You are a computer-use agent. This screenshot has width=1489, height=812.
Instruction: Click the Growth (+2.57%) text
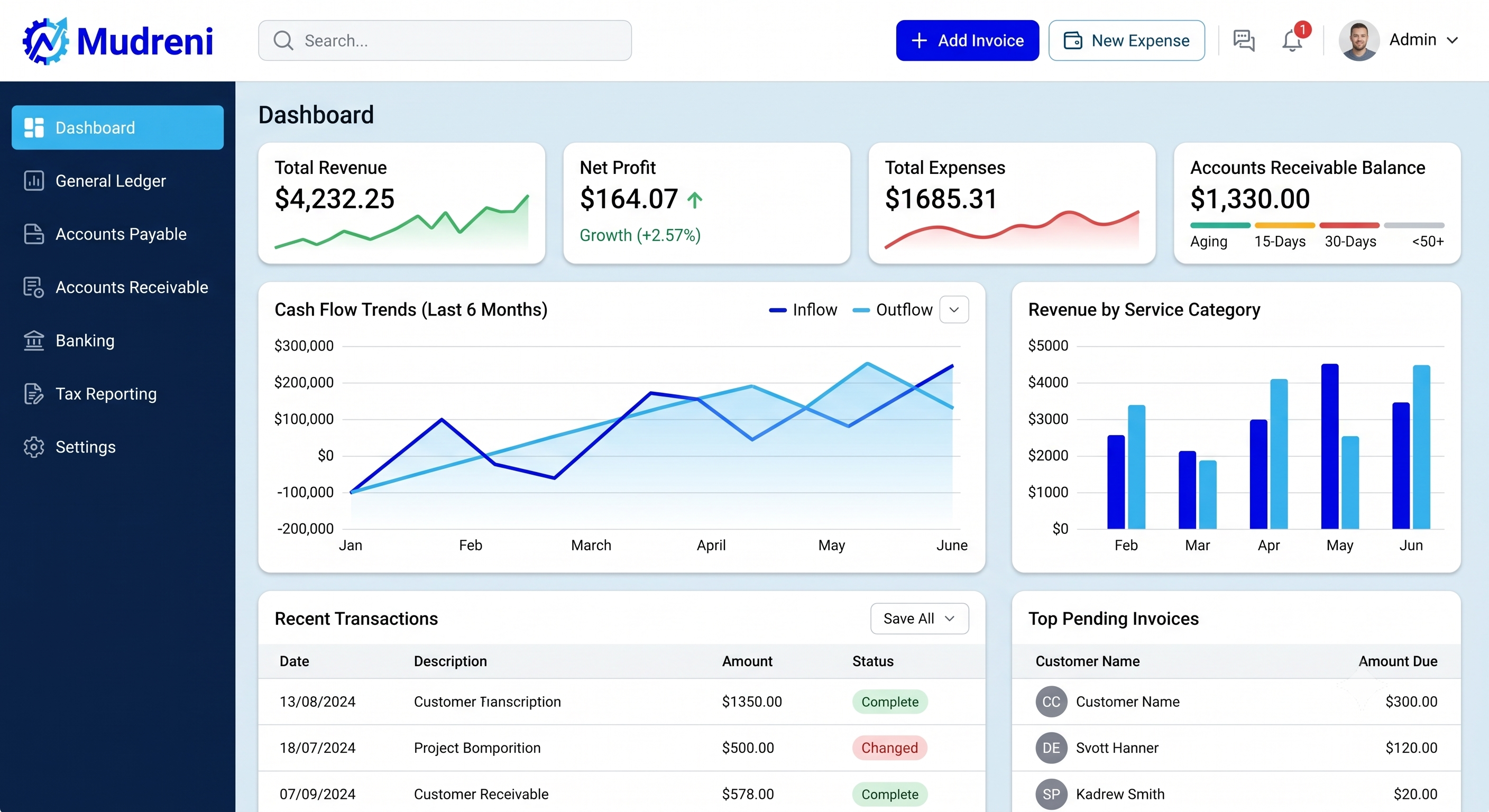[x=640, y=235]
